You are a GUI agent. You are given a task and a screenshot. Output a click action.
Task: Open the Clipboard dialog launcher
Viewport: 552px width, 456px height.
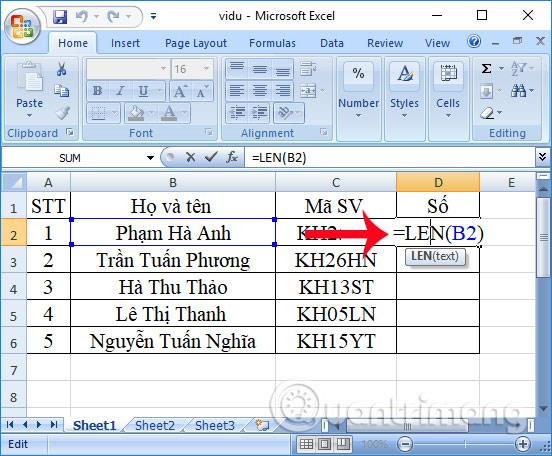coord(70,132)
